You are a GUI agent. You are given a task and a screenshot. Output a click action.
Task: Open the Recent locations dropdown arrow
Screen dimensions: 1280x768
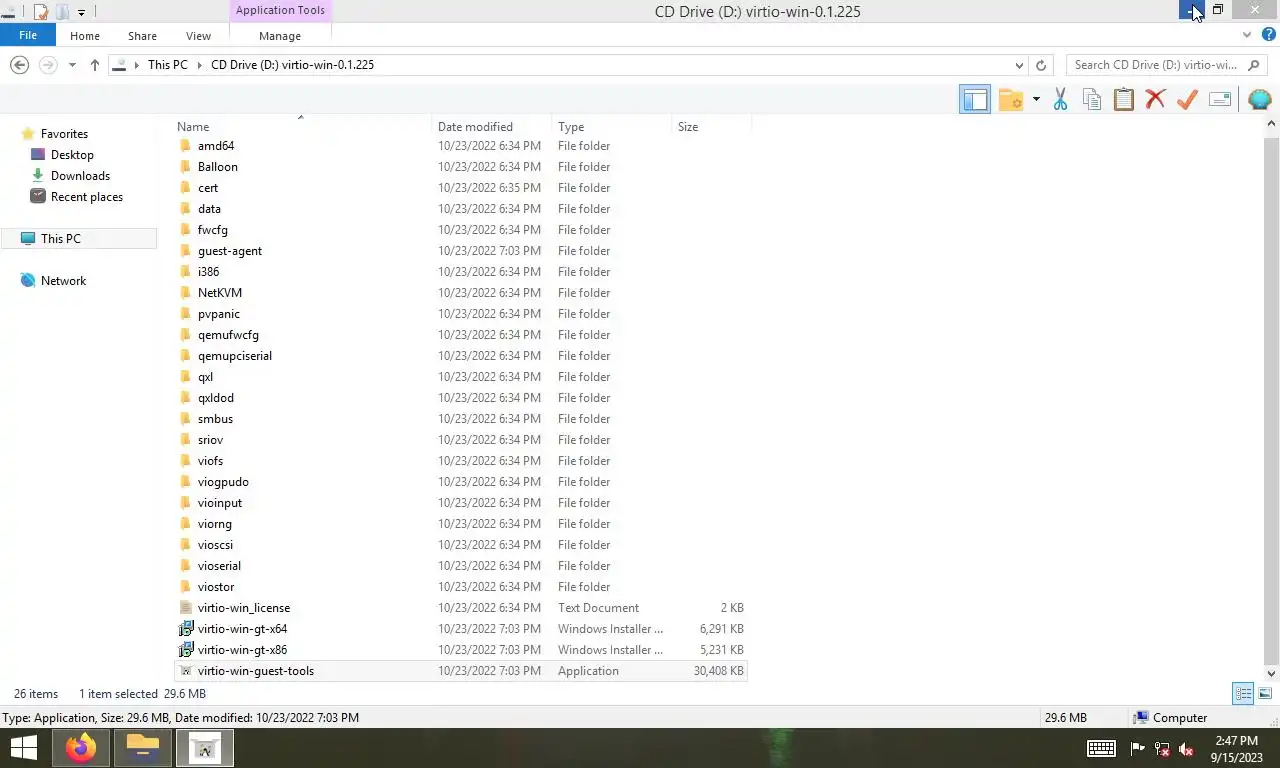72,65
